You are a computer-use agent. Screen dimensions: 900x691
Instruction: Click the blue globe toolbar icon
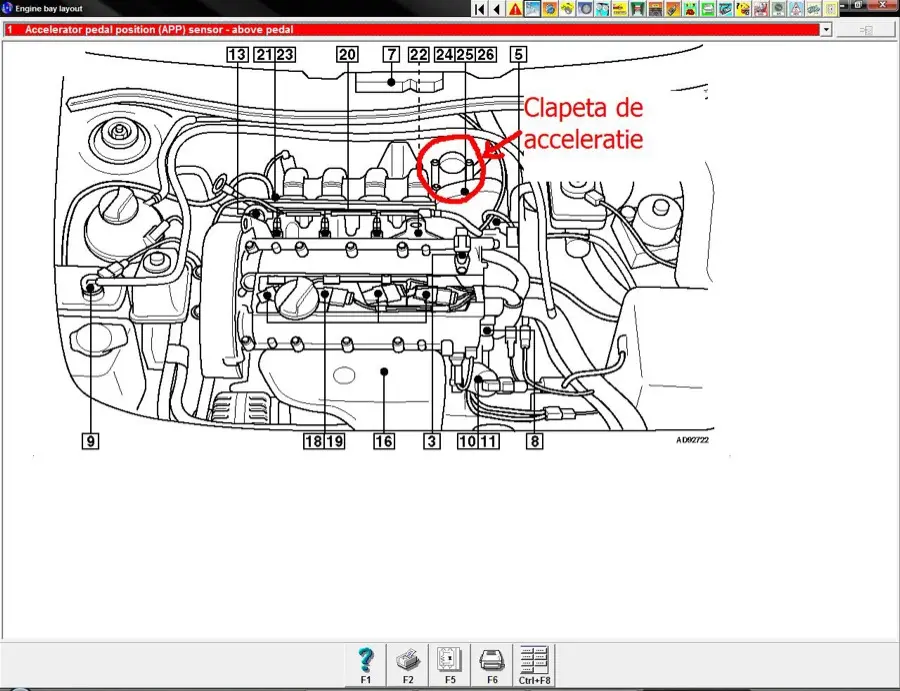pyautogui.click(x=549, y=8)
